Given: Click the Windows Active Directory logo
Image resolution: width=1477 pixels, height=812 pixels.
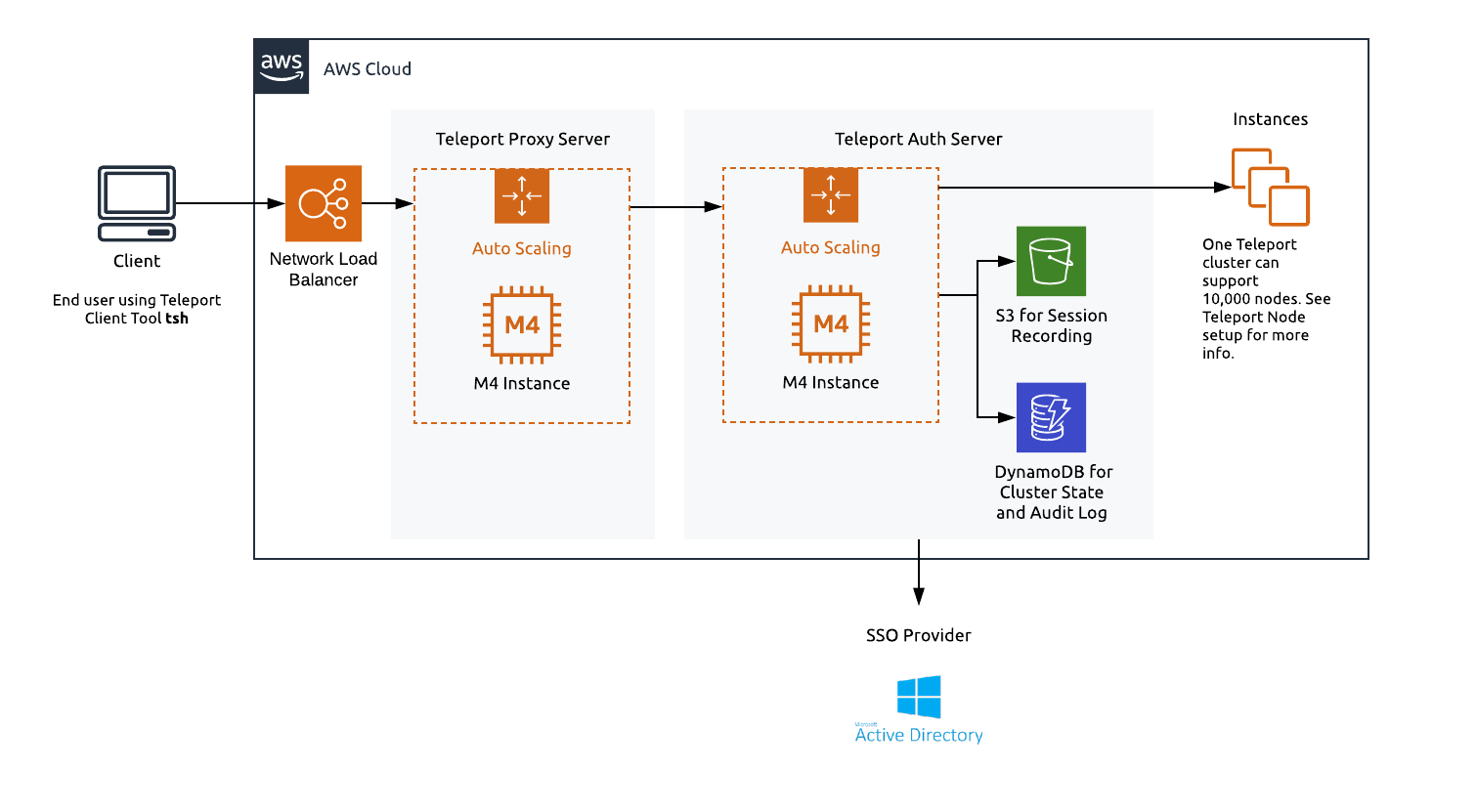Looking at the screenshot, I should tap(919, 697).
